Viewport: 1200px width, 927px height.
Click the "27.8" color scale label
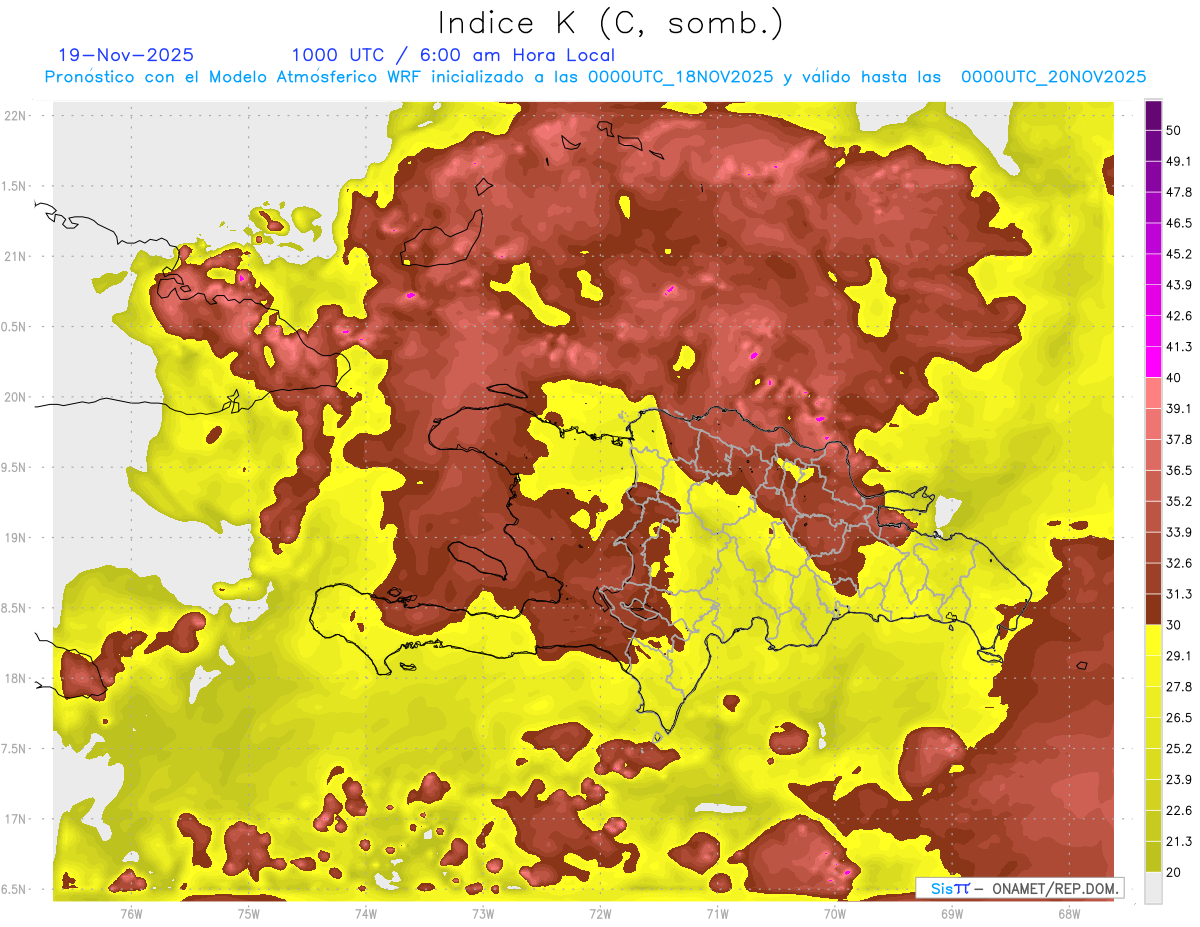[1178, 687]
